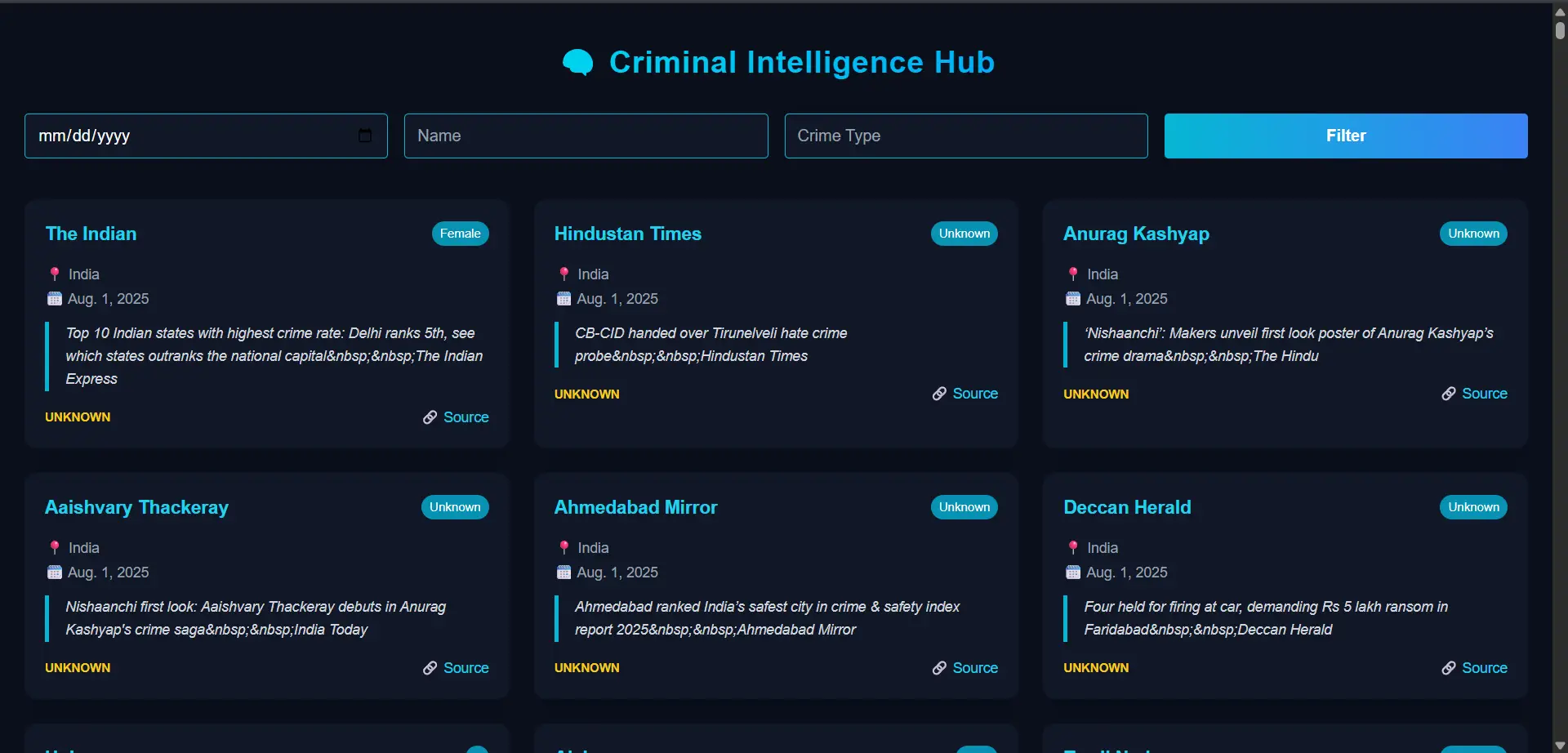Click chain link icon on The Indian card
This screenshot has height=753, width=1568.
(x=430, y=417)
